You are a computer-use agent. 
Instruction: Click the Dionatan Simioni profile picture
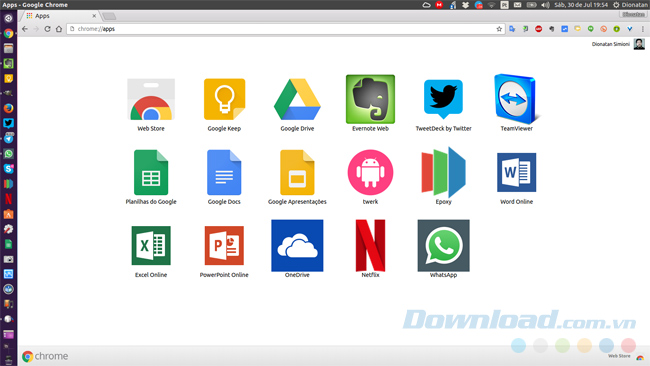click(639, 44)
